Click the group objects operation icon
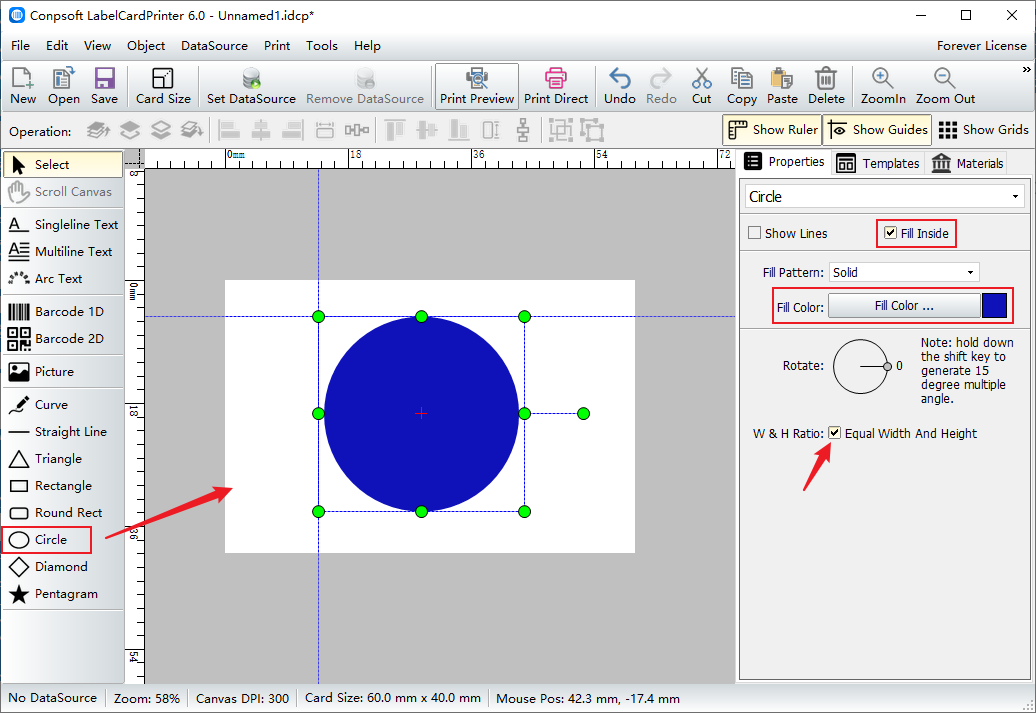 click(x=560, y=130)
